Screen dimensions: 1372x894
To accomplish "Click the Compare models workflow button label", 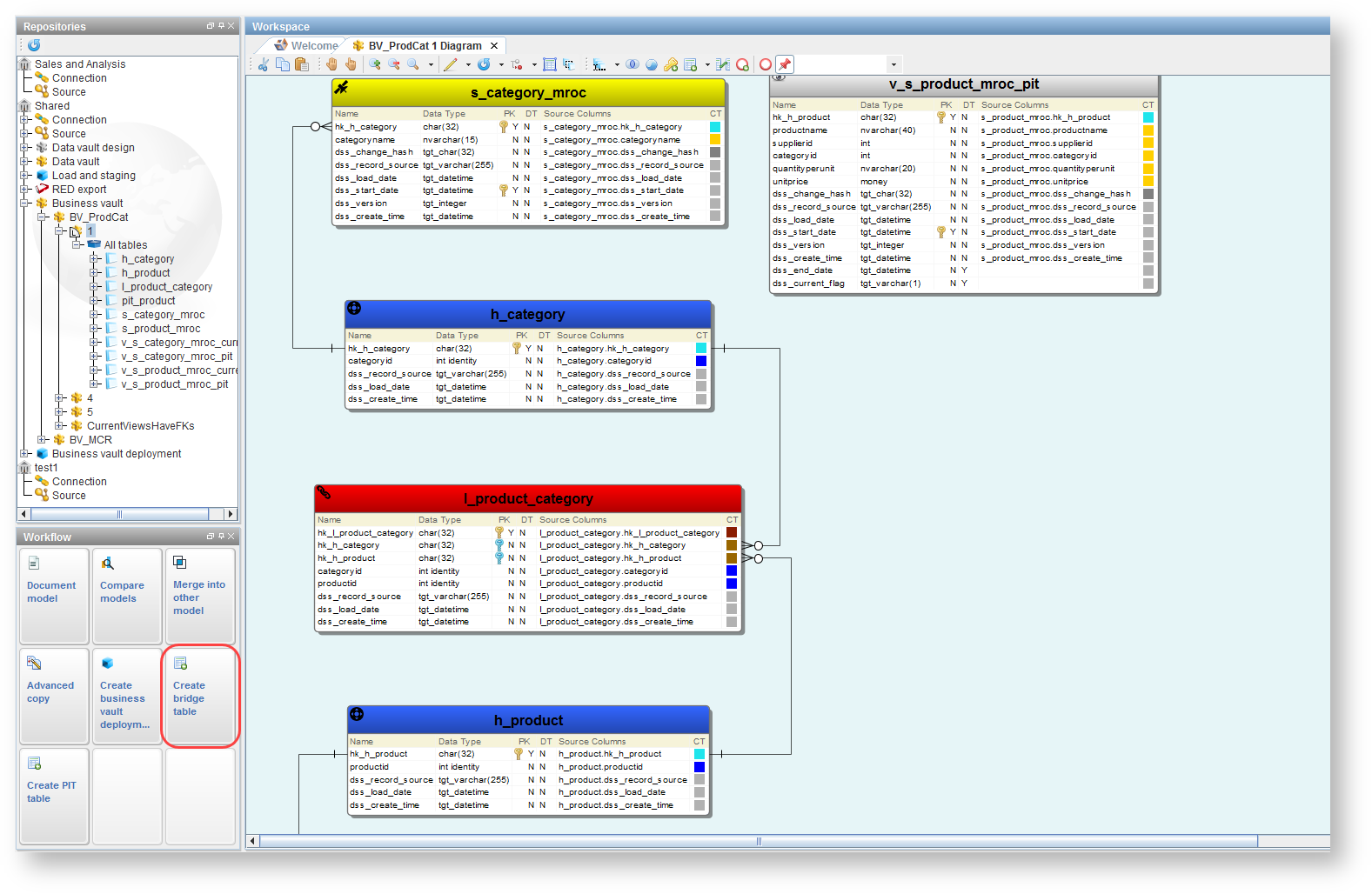I will (x=122, y=592).
